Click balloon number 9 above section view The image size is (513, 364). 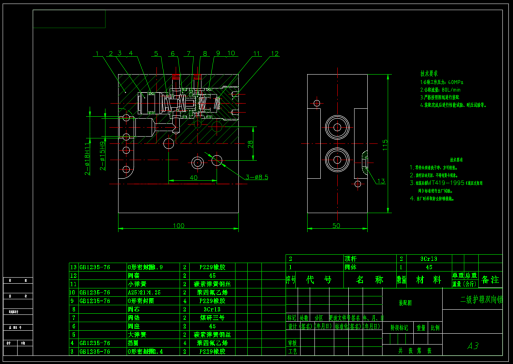(218, 53)
